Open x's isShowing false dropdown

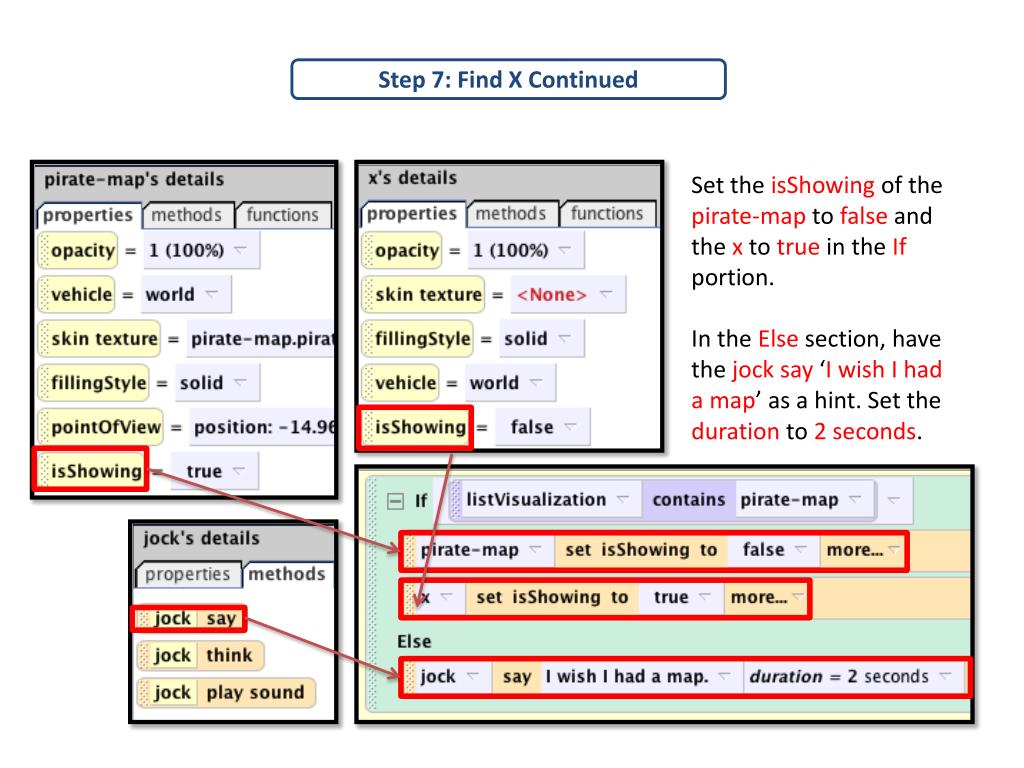543,427
